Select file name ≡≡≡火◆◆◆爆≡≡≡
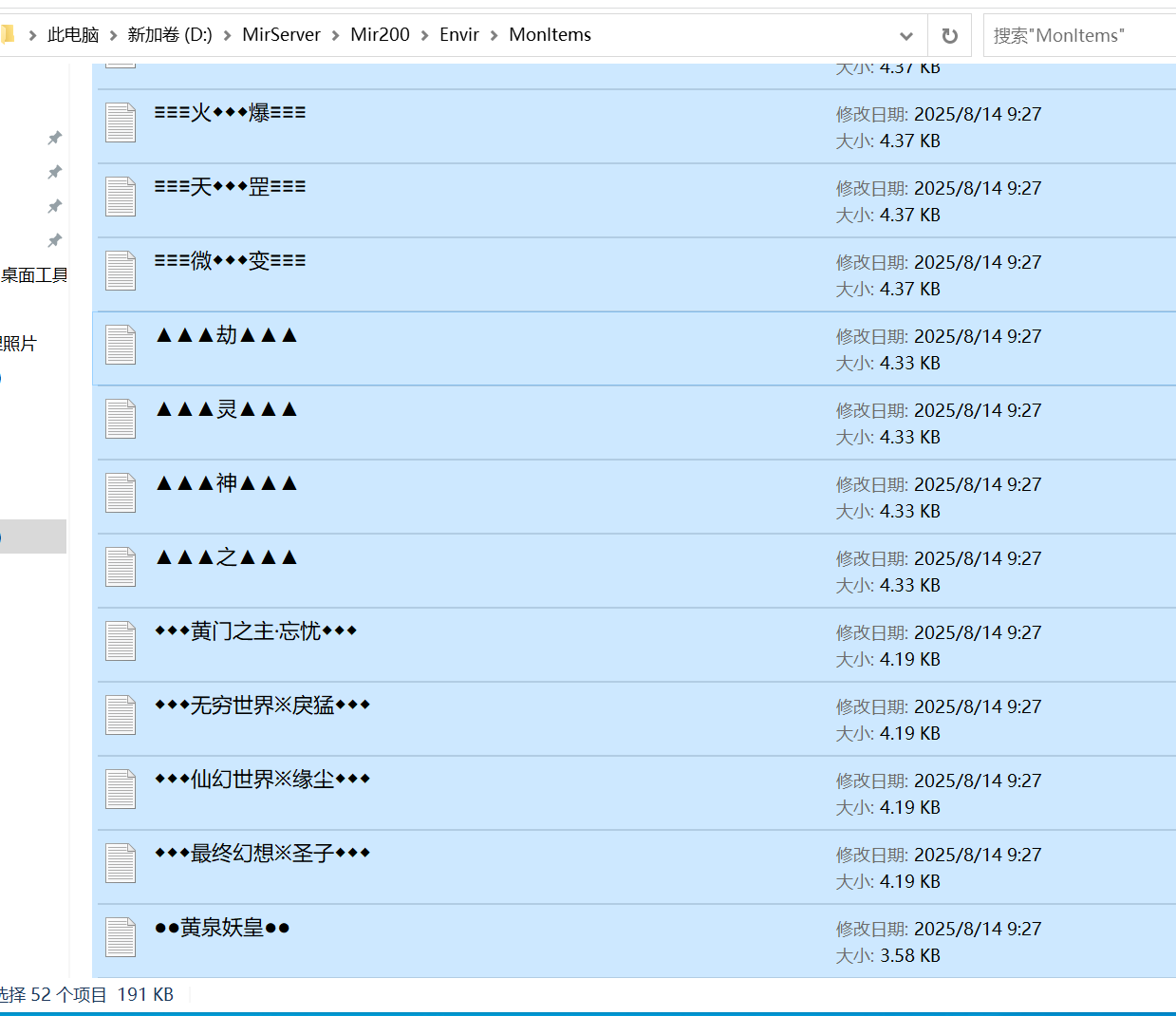The image size is (1176, 1016). point(230,113)
